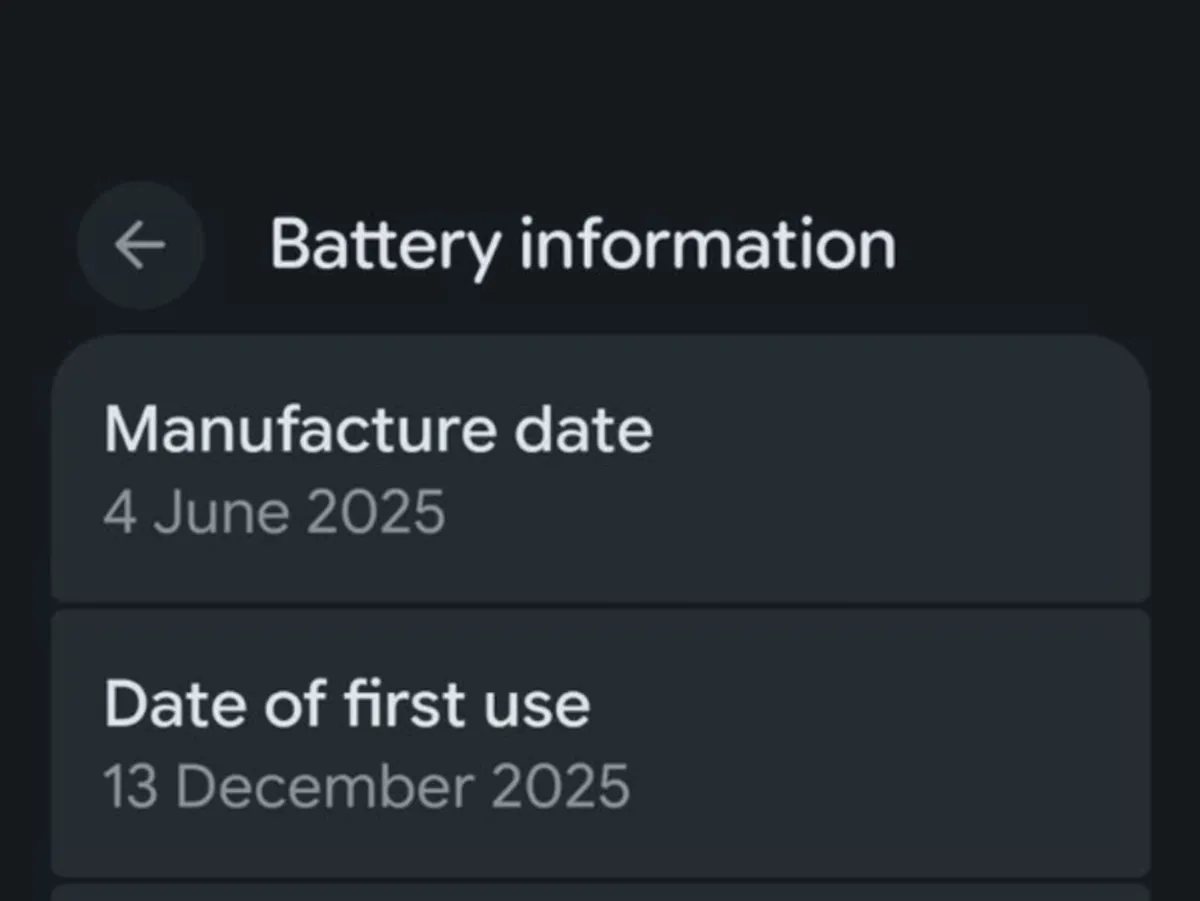Tap the date value 4 June 2025
Image resolution: width=1200 pixels, height=901 pixels.
pos(274,511)
